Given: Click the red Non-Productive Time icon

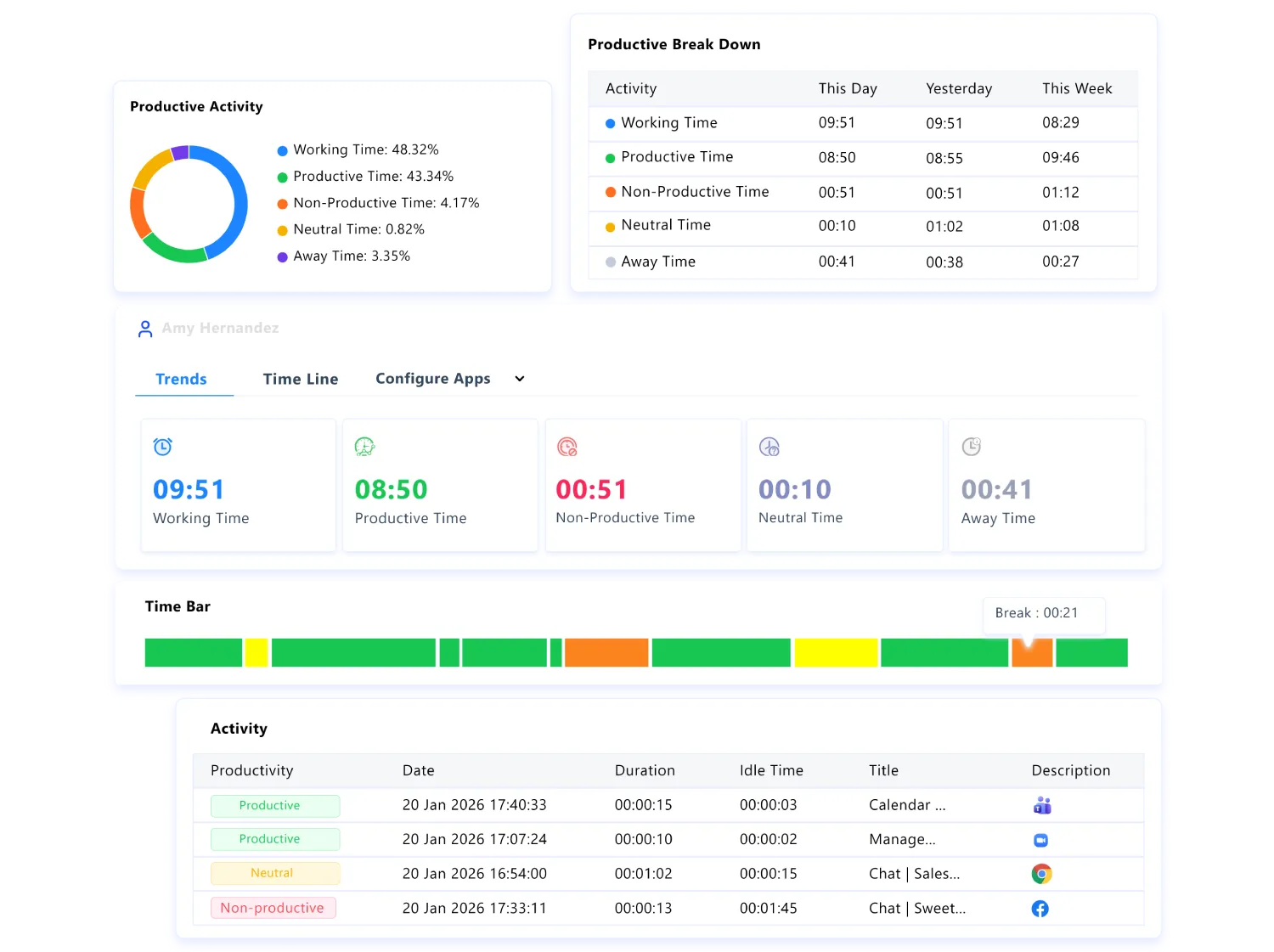Looking at the screenshot, I should [x=567, y=446].
